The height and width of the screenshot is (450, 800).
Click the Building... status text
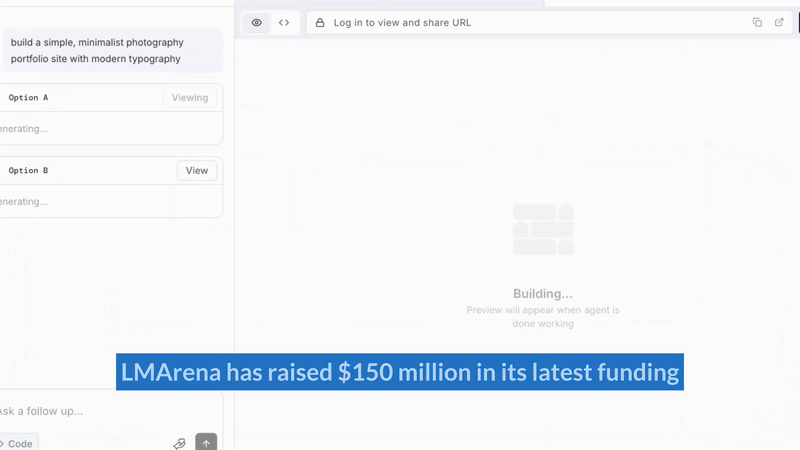point(543,294)
